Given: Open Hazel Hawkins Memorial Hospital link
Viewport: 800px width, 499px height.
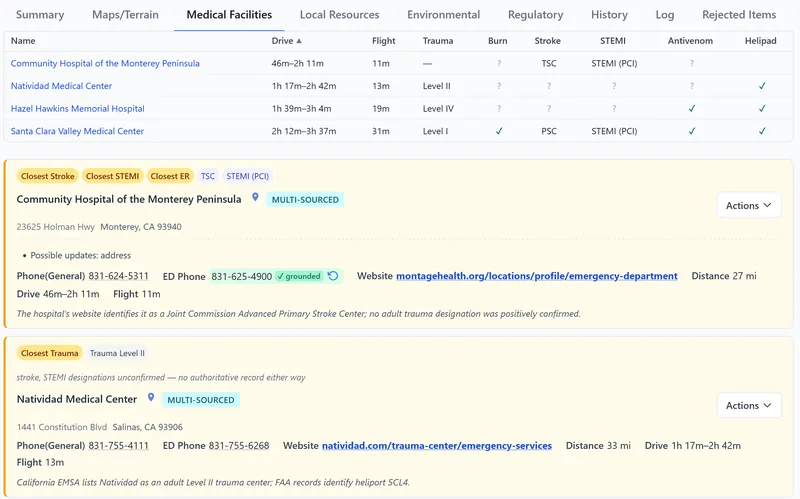Looking at the screenshot, I should [x=78, y=108].
